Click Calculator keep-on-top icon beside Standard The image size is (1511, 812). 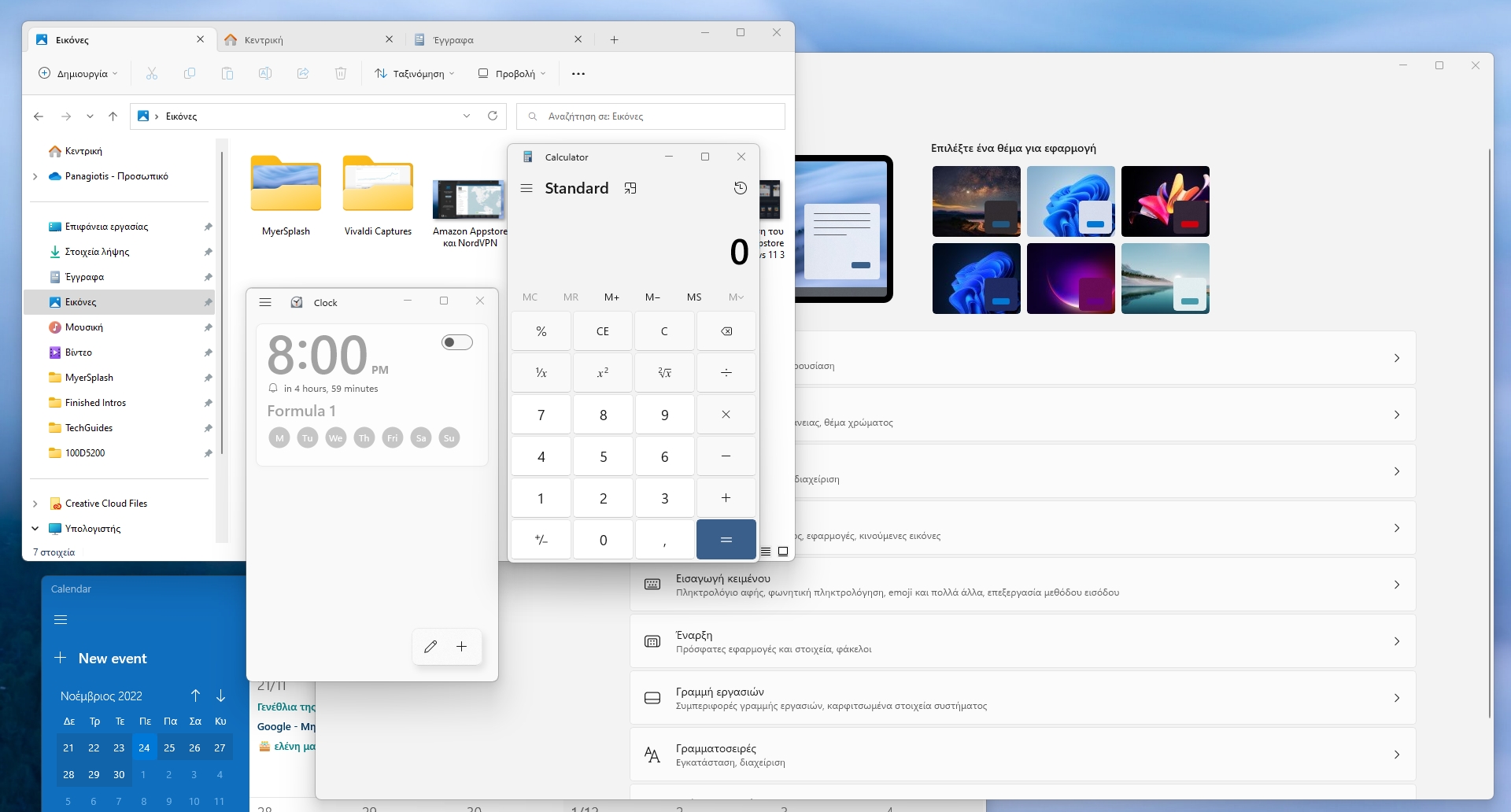point(630,188)
